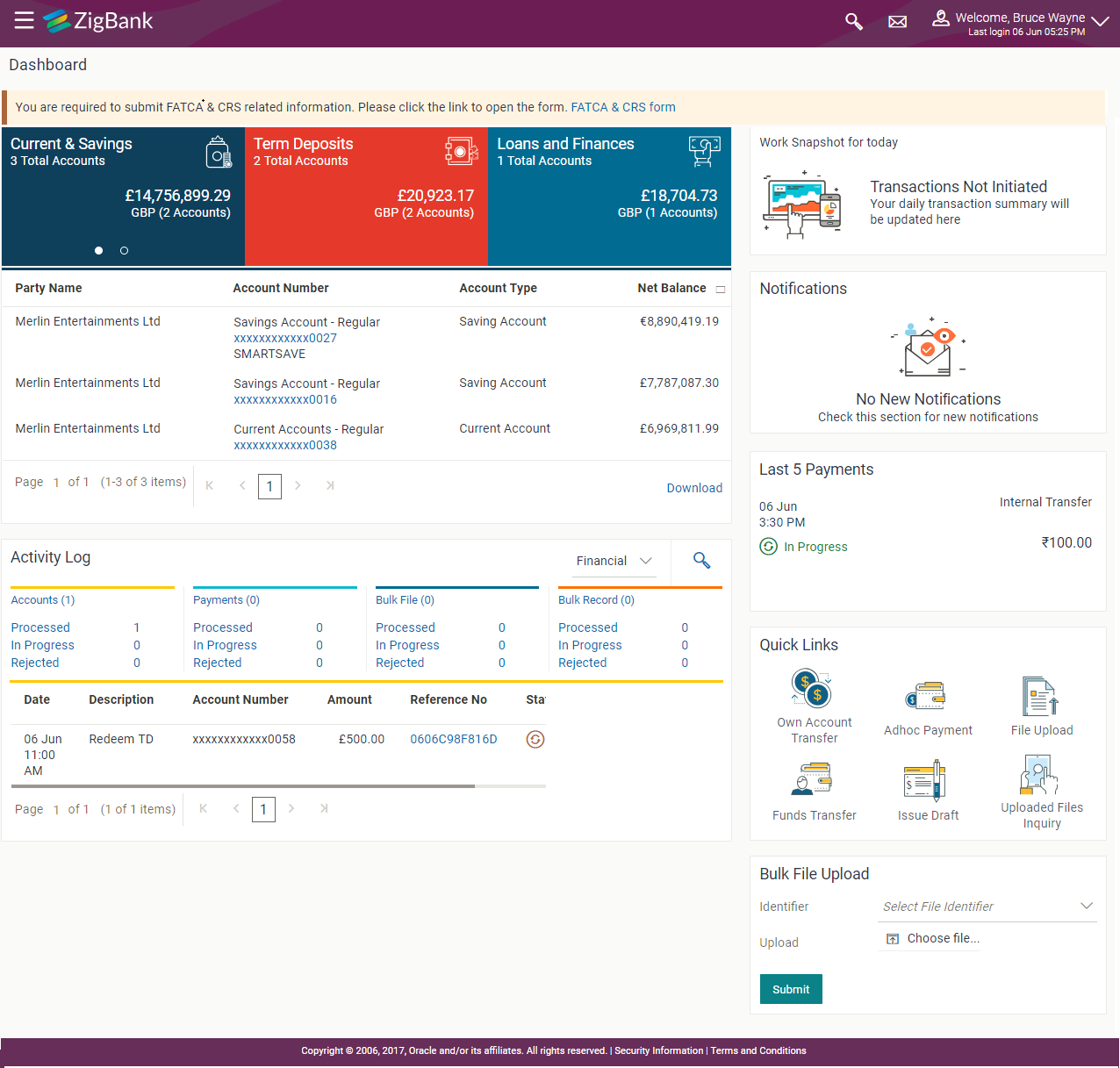The height and width of the screenshot is (1068, 1120).
Task: Click the search icon in Activity Log
Action: pos(700,560)
